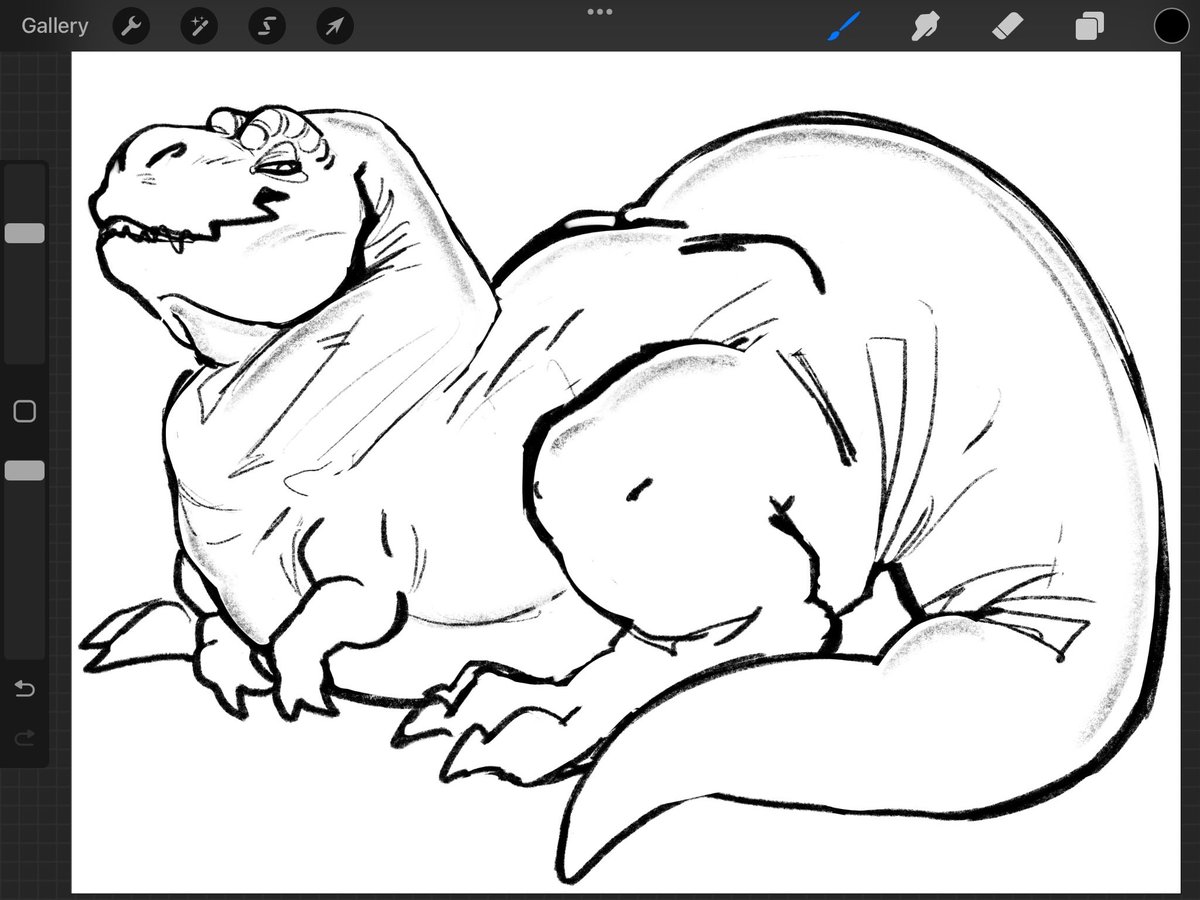The width and height of the screenshot is (1200, 900).
Task: Select the Transform arrow tool
Action: [x=334, y=26]
